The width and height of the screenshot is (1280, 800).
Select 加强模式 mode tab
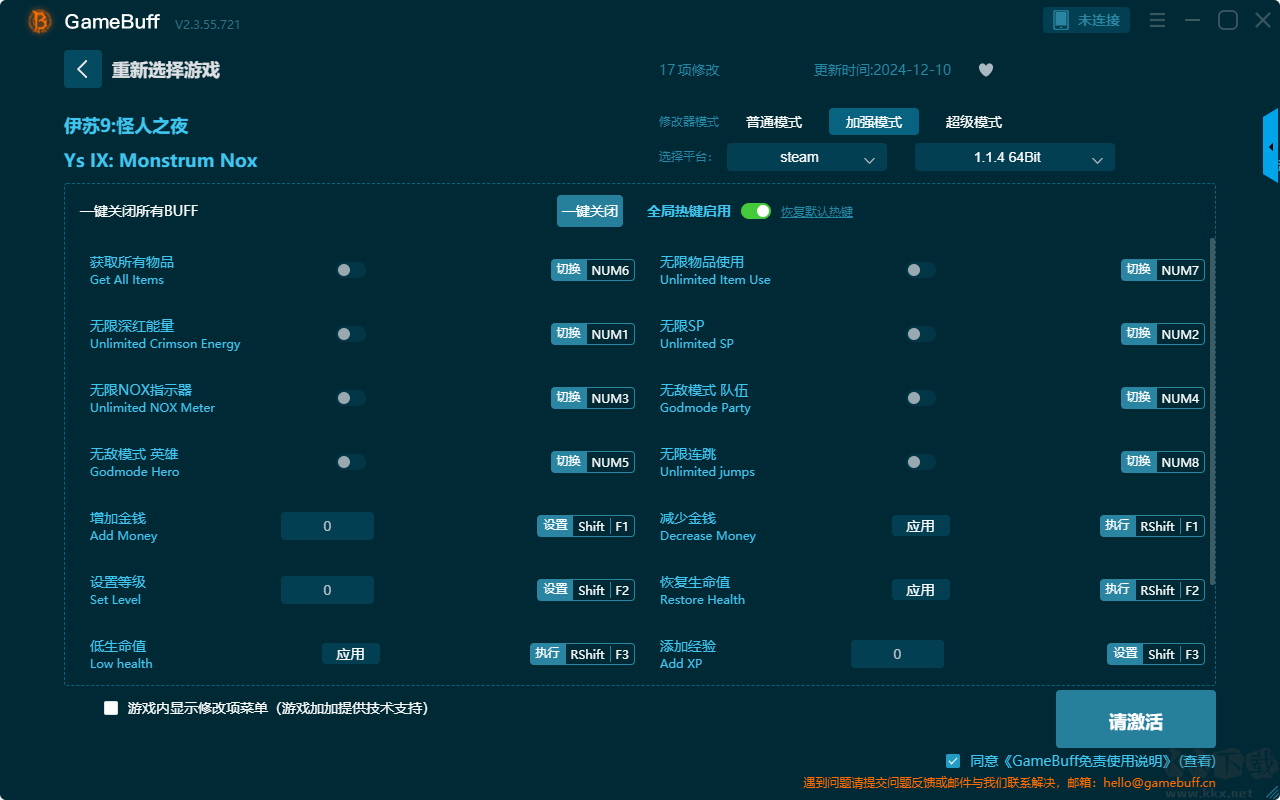point(874,122)
